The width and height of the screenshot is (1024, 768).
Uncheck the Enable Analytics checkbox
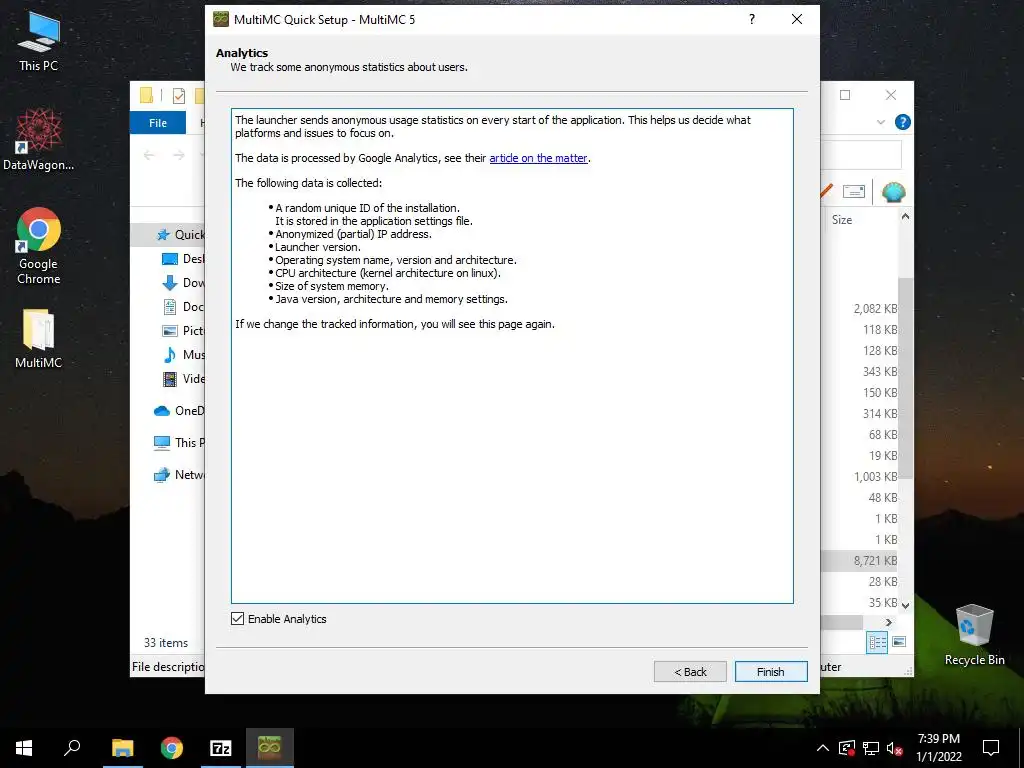pyautogui.click(x=238, y=618)
